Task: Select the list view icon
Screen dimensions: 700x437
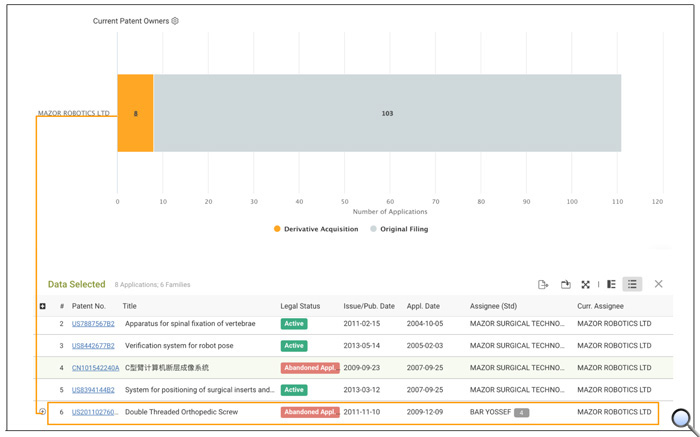Action: (x=632, y=284)
